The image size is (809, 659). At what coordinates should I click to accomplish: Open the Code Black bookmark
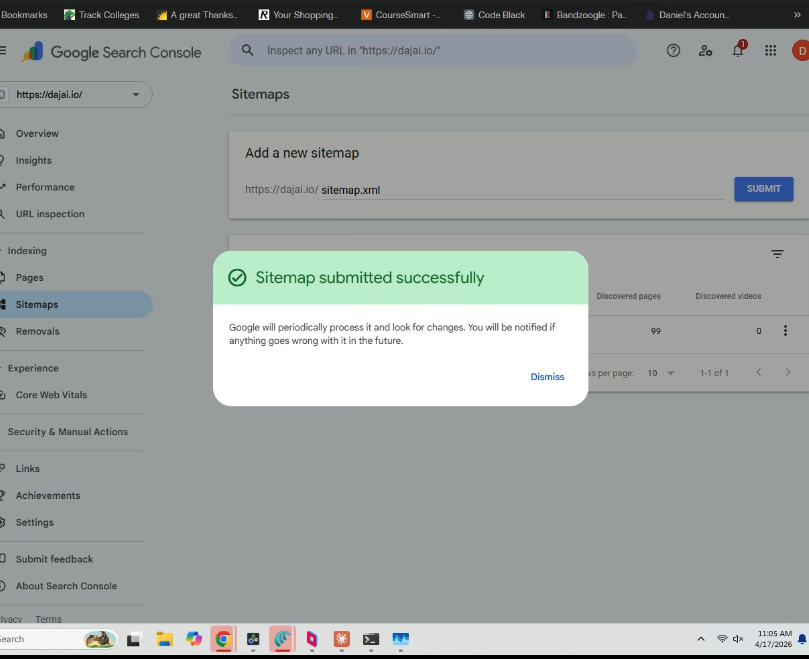[495, 15]
